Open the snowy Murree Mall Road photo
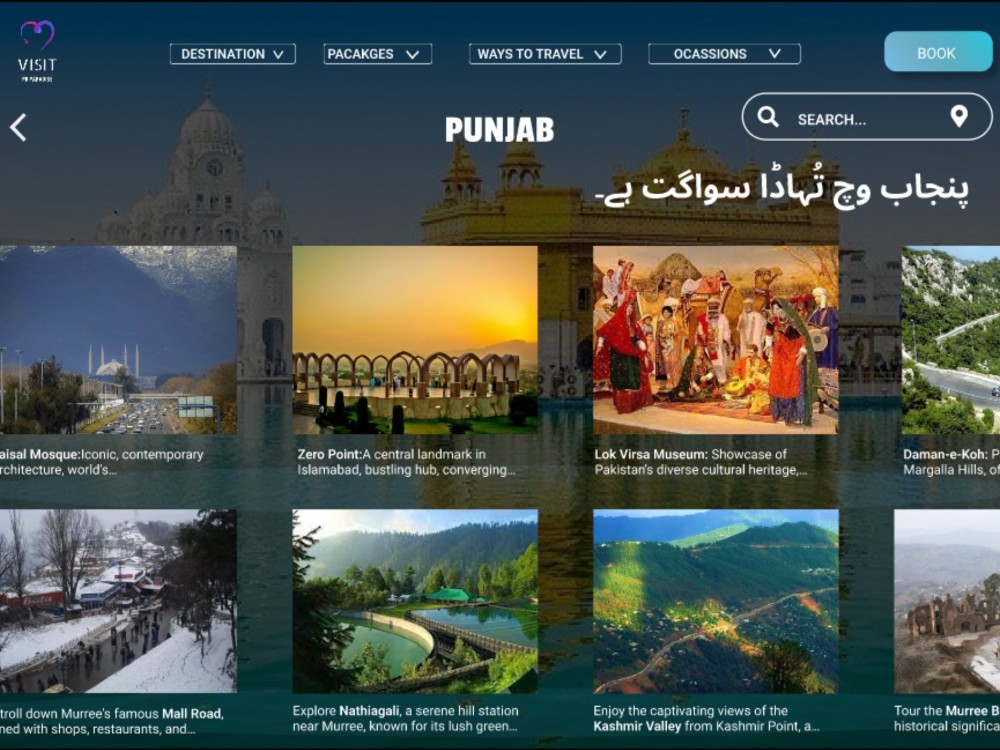This screenshot has width=1000, height=750. tap(118, 601)
